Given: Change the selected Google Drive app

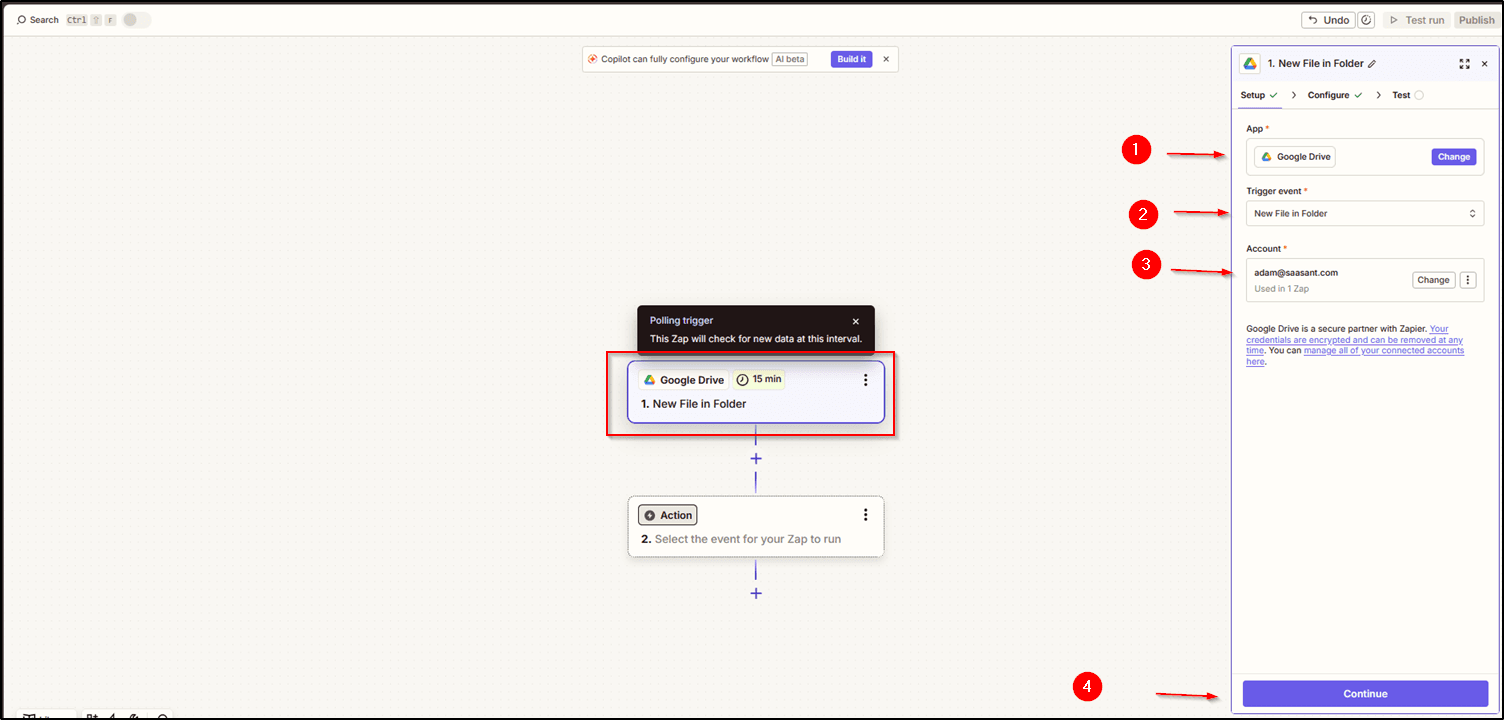Looking at the screenshot, I should (x=1453, y=157).
